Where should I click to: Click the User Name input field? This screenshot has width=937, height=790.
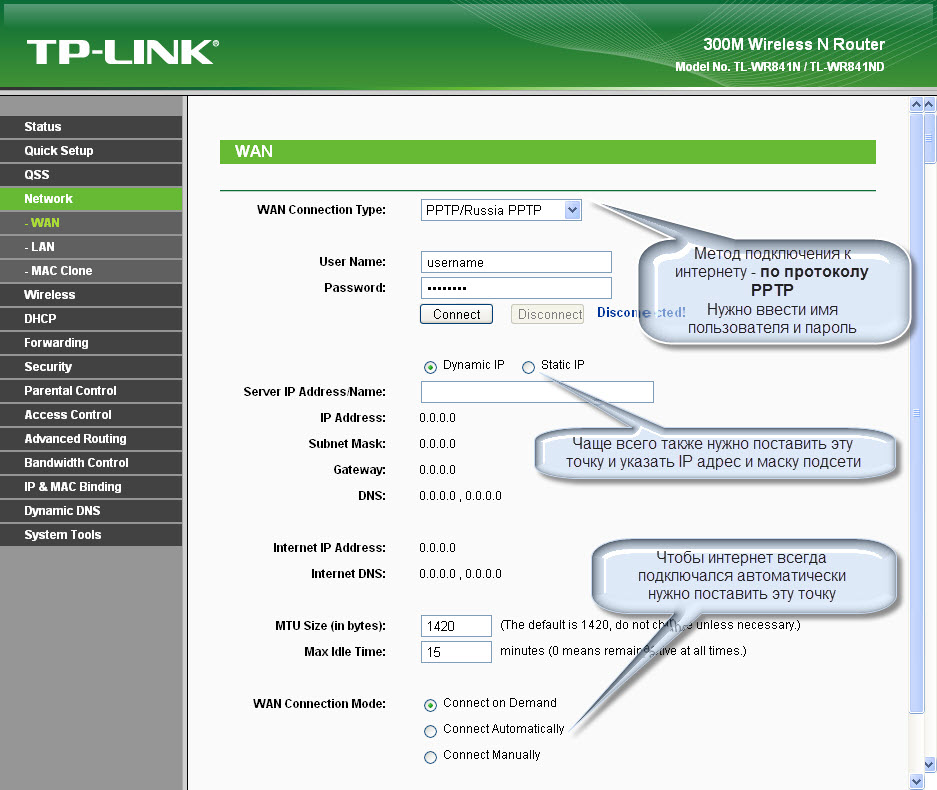516,262
